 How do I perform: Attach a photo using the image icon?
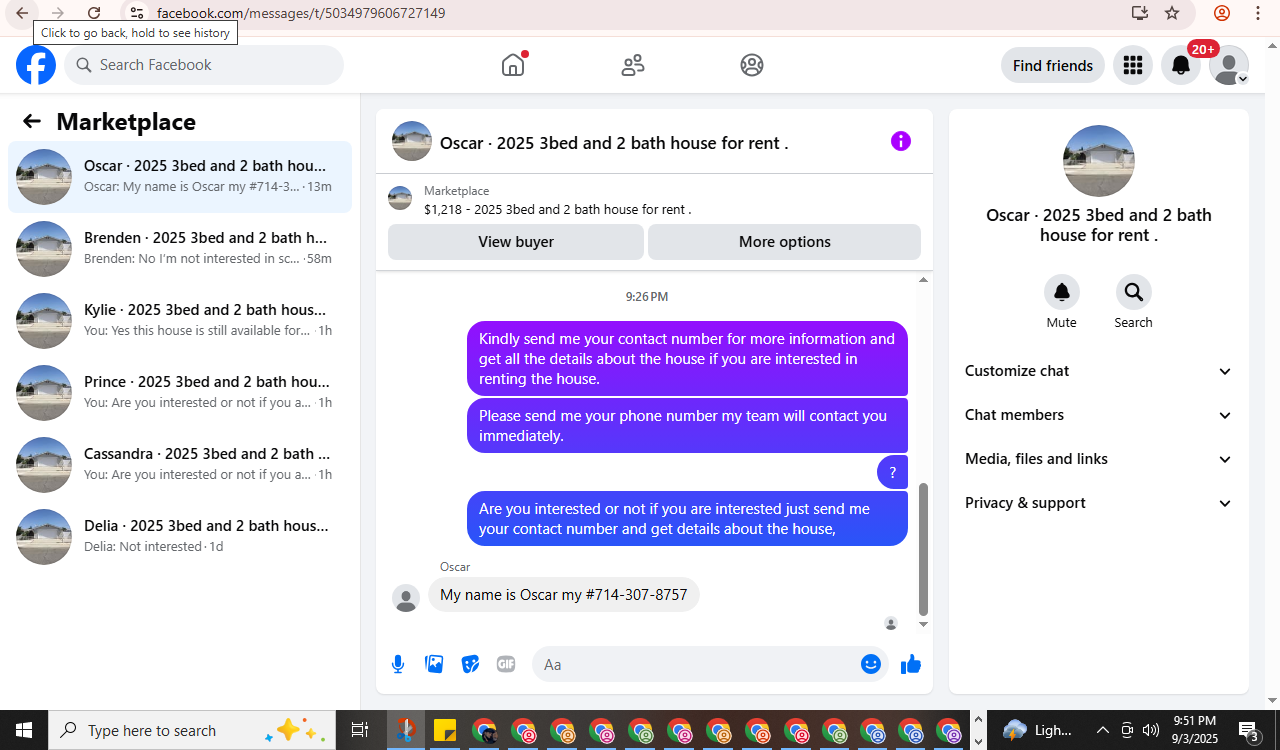click(x=434, y=664)
